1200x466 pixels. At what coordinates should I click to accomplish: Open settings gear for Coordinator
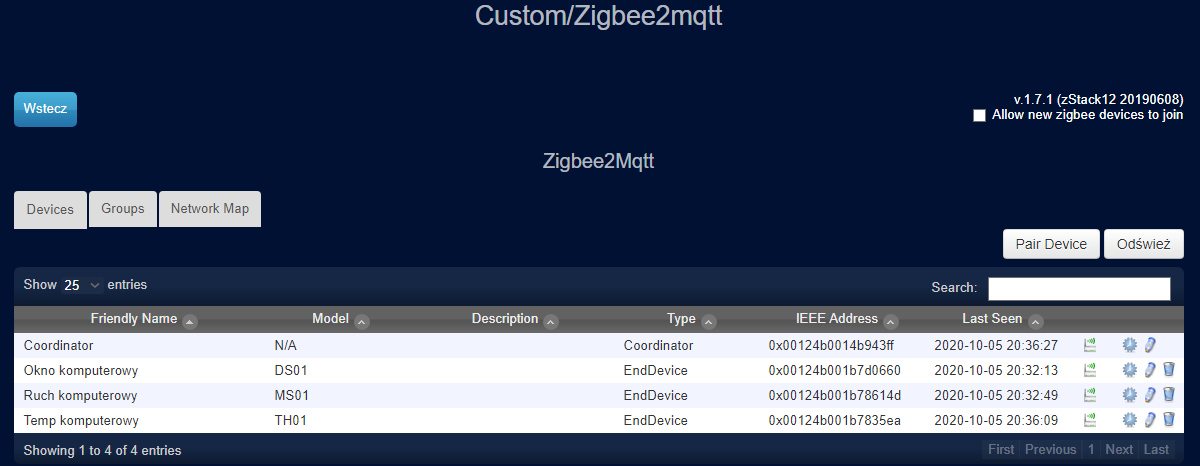click(1130, 345)
